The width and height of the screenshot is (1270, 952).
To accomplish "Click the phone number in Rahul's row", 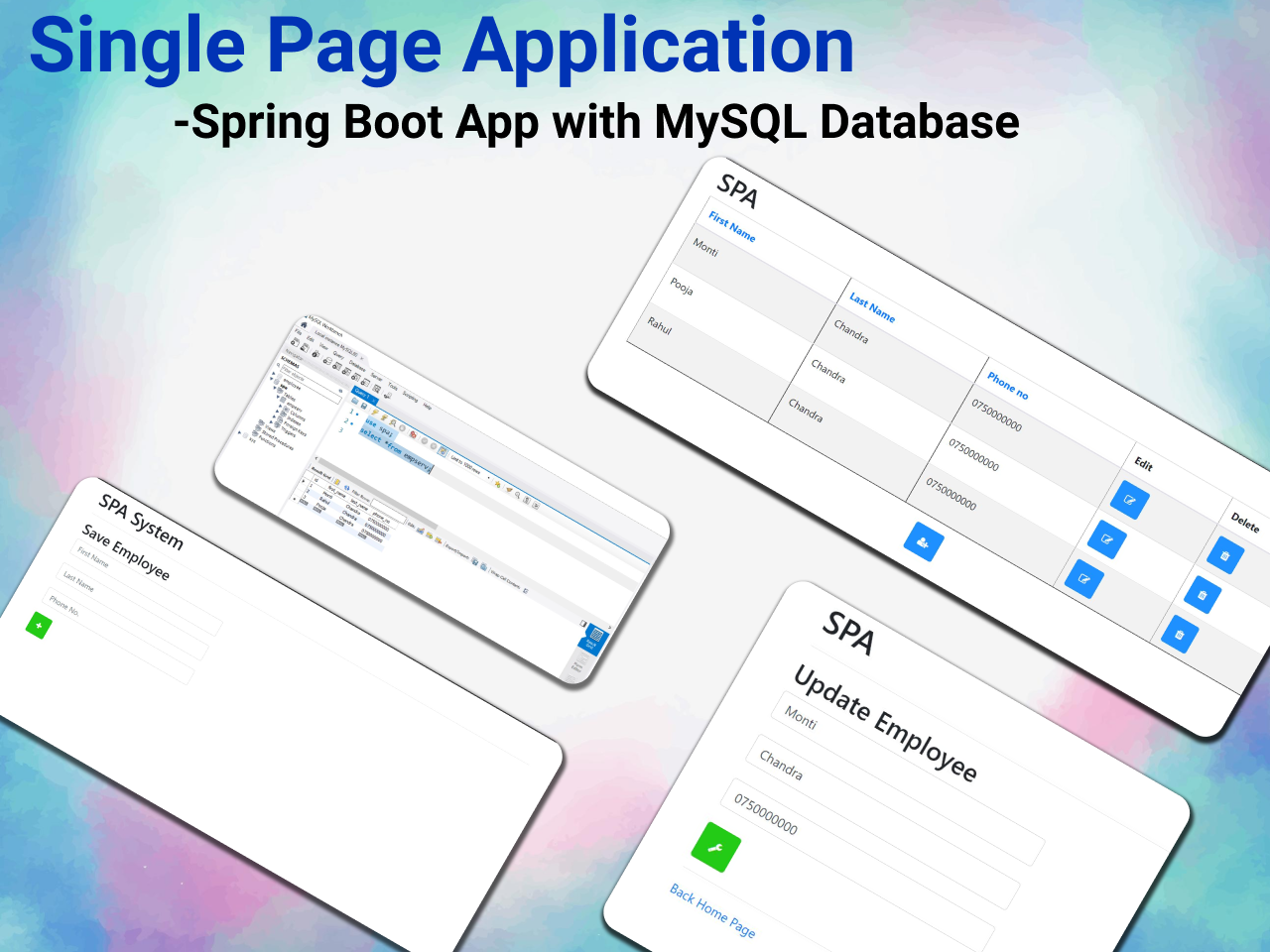I will coord(952,494).
